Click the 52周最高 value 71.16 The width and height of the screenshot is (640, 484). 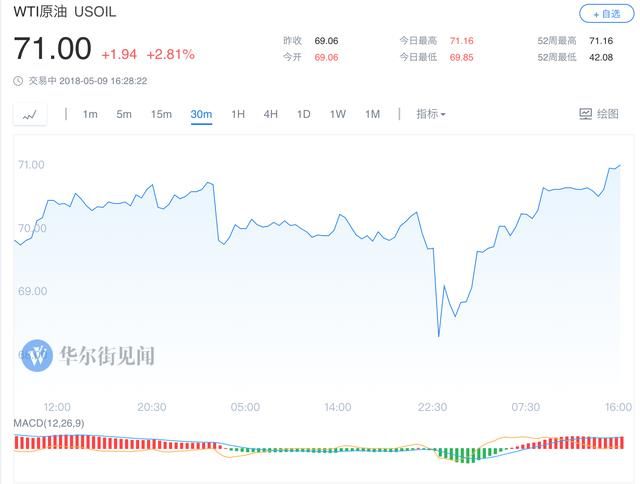pos(601,40)
